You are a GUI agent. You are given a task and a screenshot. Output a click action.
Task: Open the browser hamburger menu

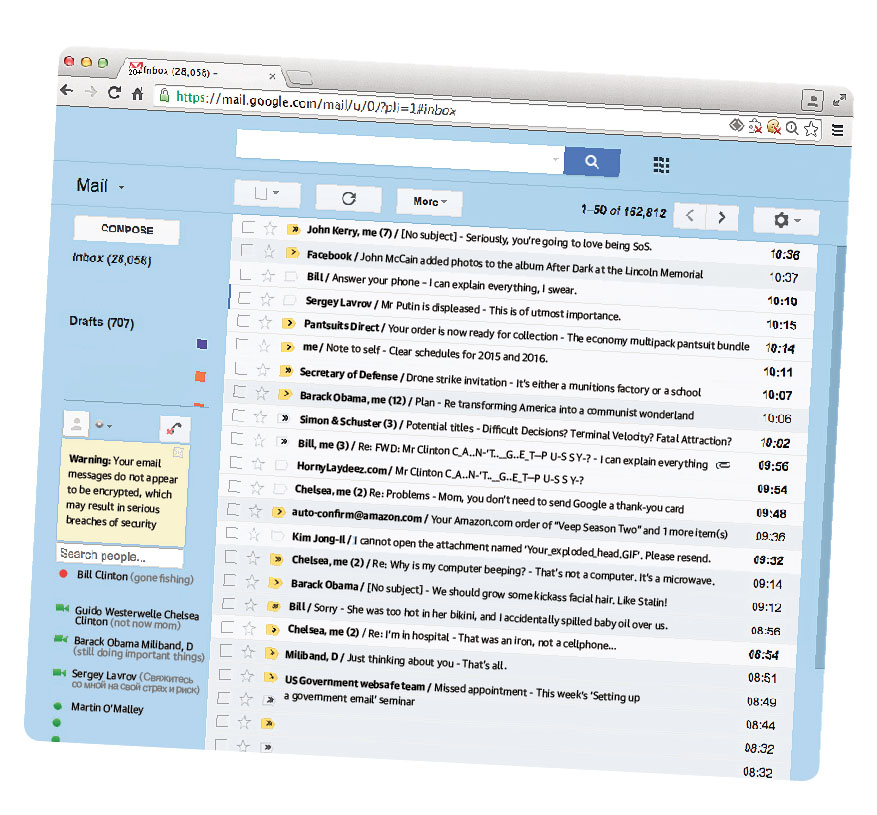click(837, 130)
